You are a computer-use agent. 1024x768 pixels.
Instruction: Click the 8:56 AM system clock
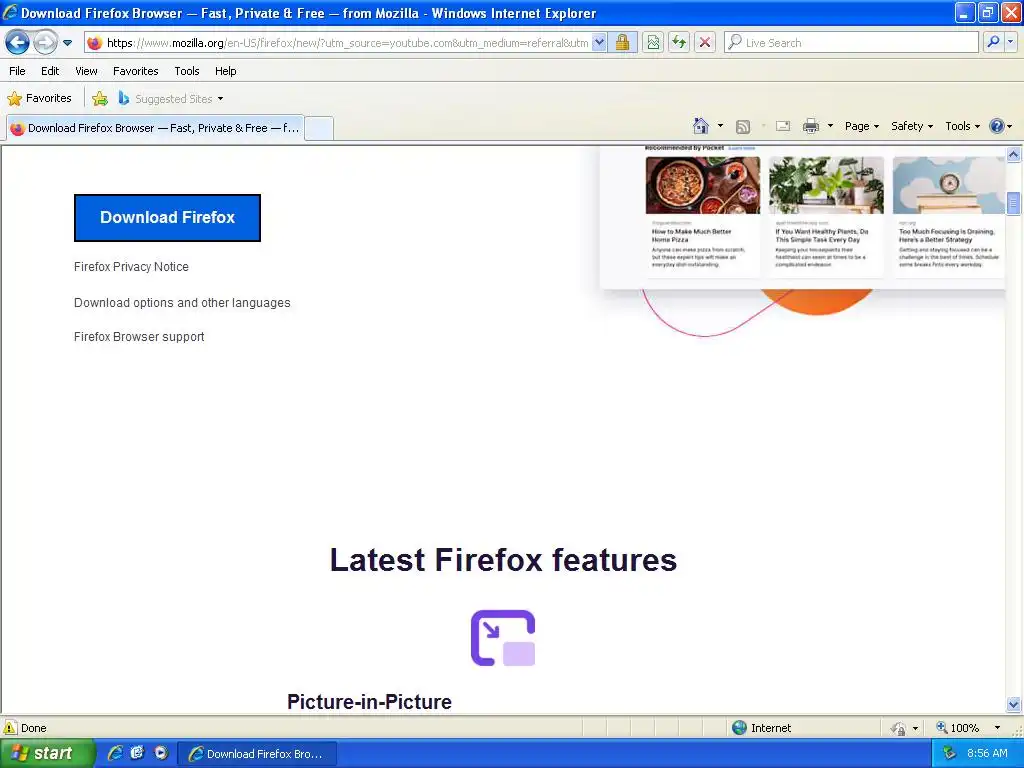(987, 754)
